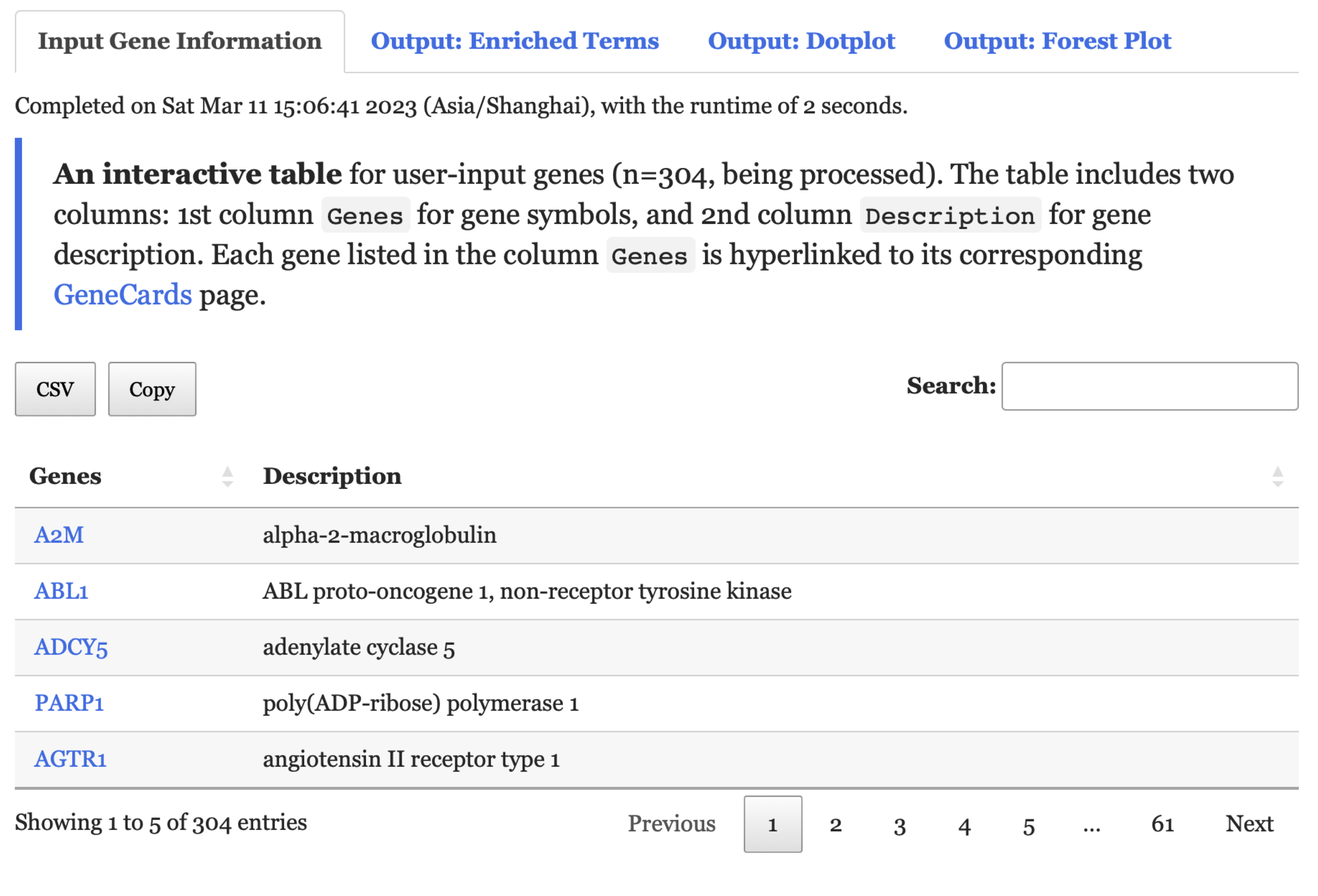The width and height of the screenshot is (1318, 896).
Task: Go to page 2 of table
Action: pos(835,824)
